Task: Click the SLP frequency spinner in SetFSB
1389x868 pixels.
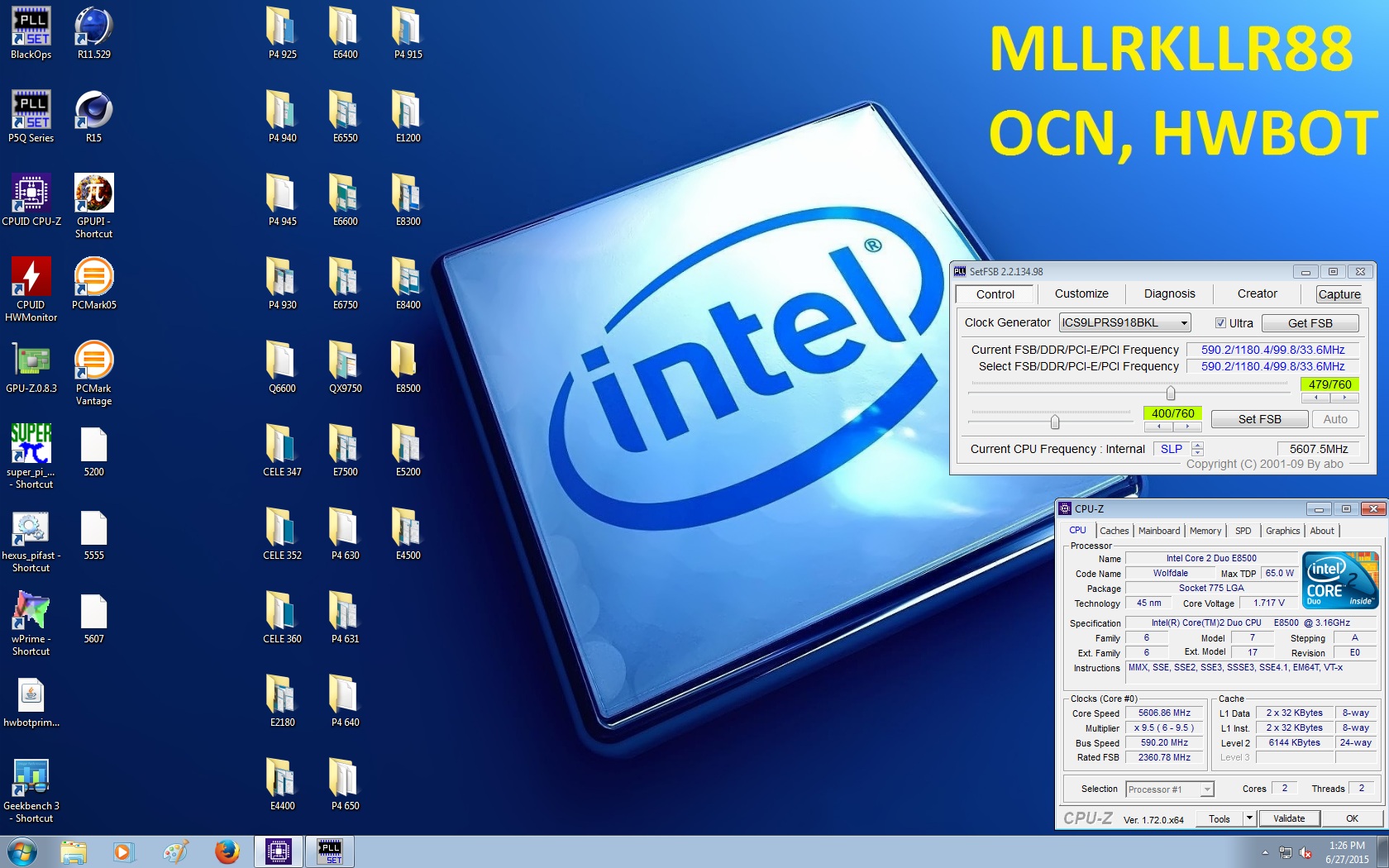Action: [x=1197, y=449]
